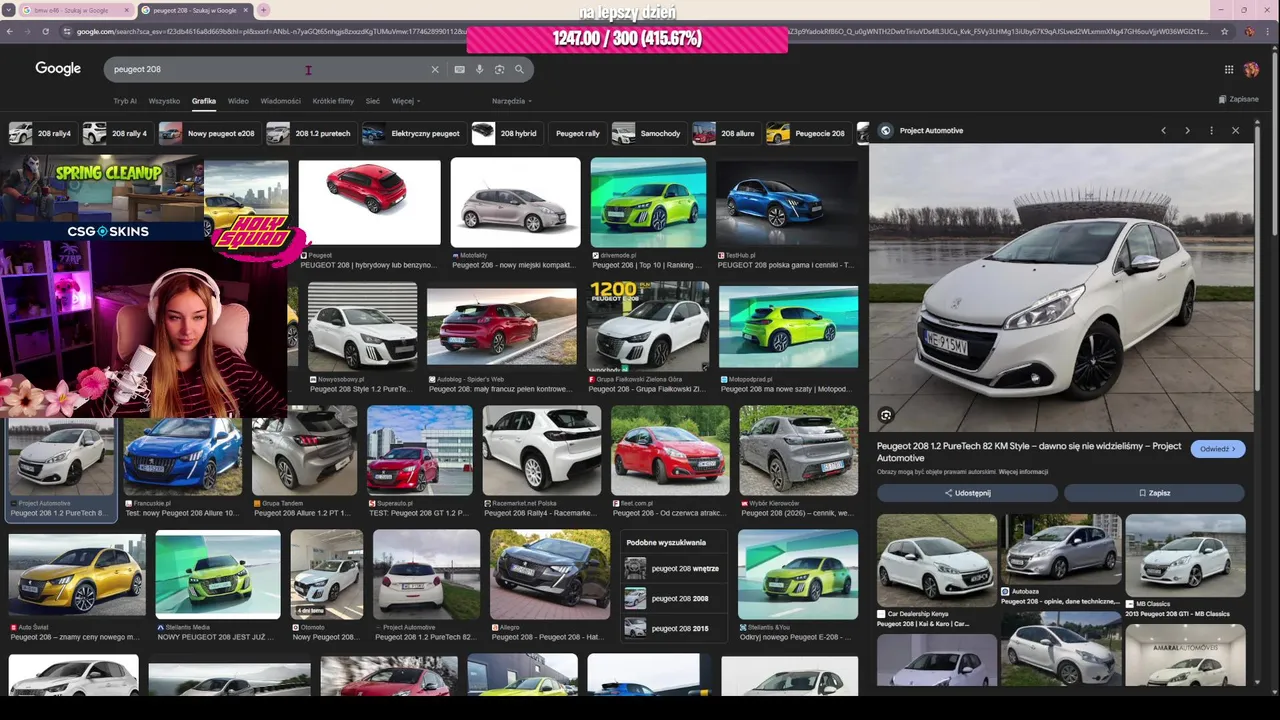This screenshot has height=720, width=1280.
Task: Filter by Peugeocie 208 chip
Action: pos(807,133)
